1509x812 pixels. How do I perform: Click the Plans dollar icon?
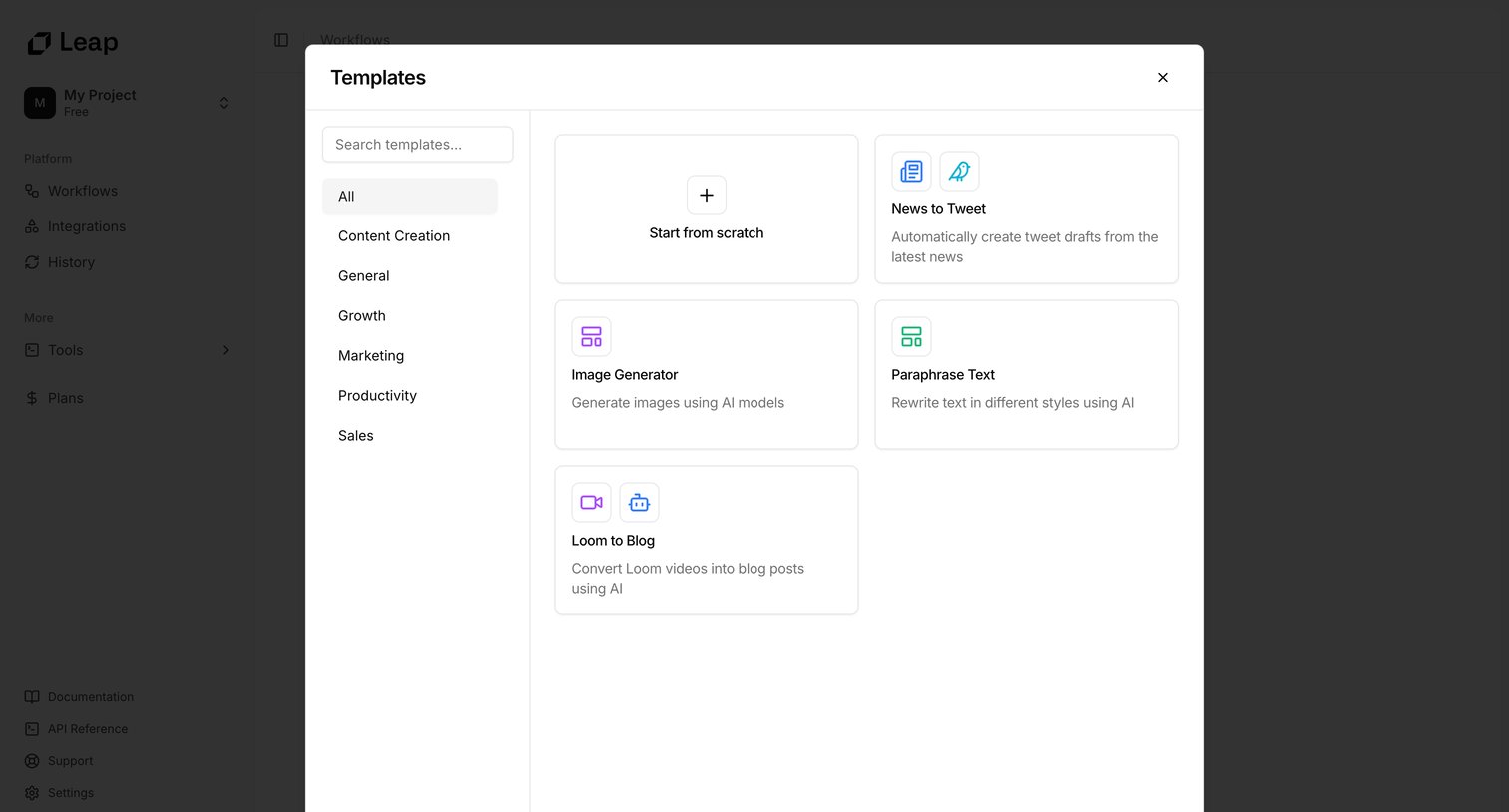click(32, 398)
